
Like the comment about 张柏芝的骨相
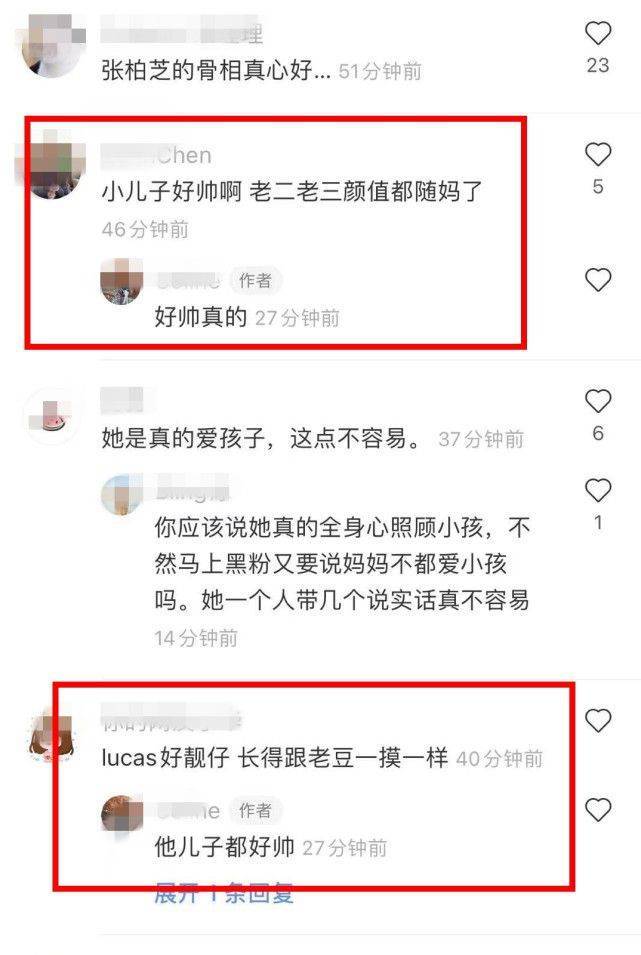pyautogui.click(x=598, y=33)
